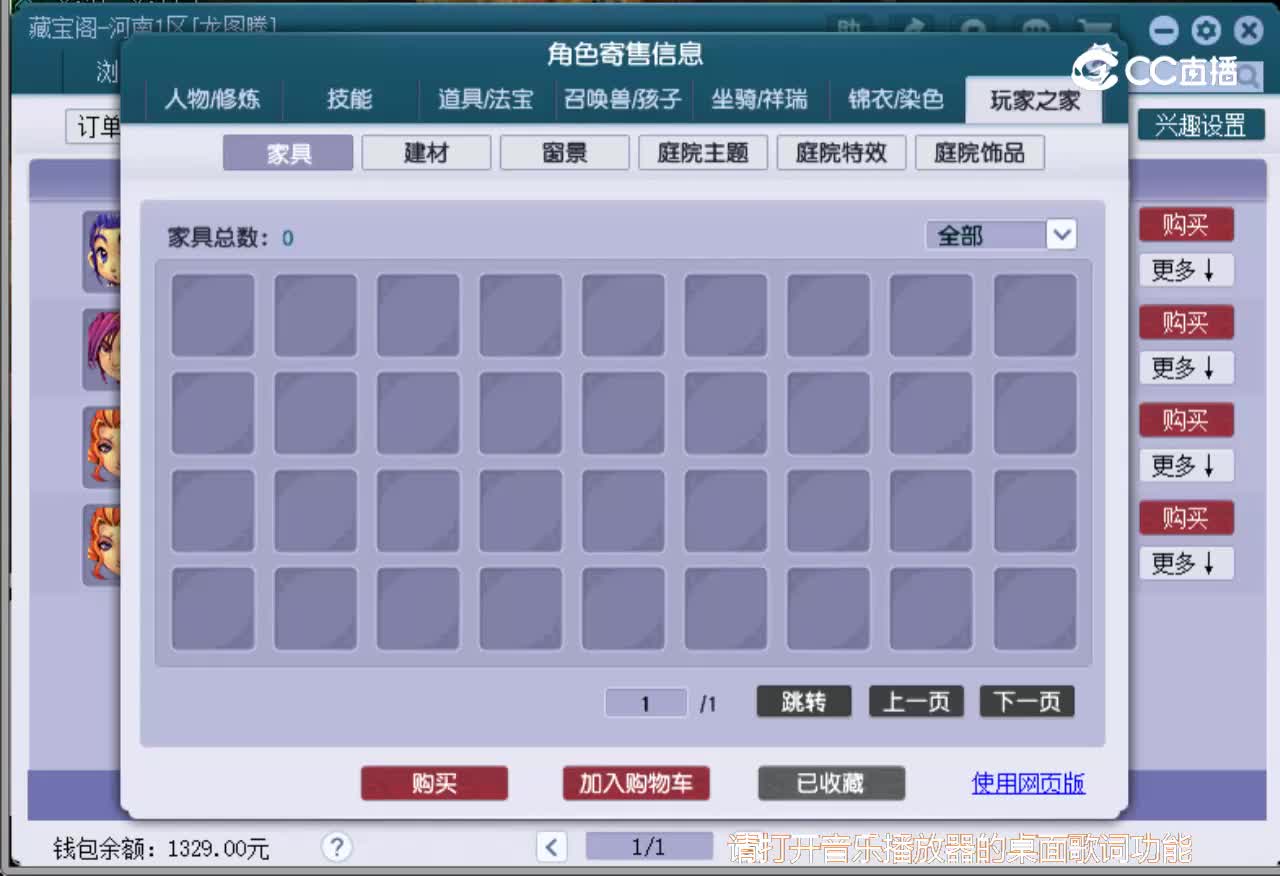Image resolution: width=1280 pixels, height=876 pixels.
Task: Expand 更多 options for the bottom listing
Action: (x=1186, y=563)
